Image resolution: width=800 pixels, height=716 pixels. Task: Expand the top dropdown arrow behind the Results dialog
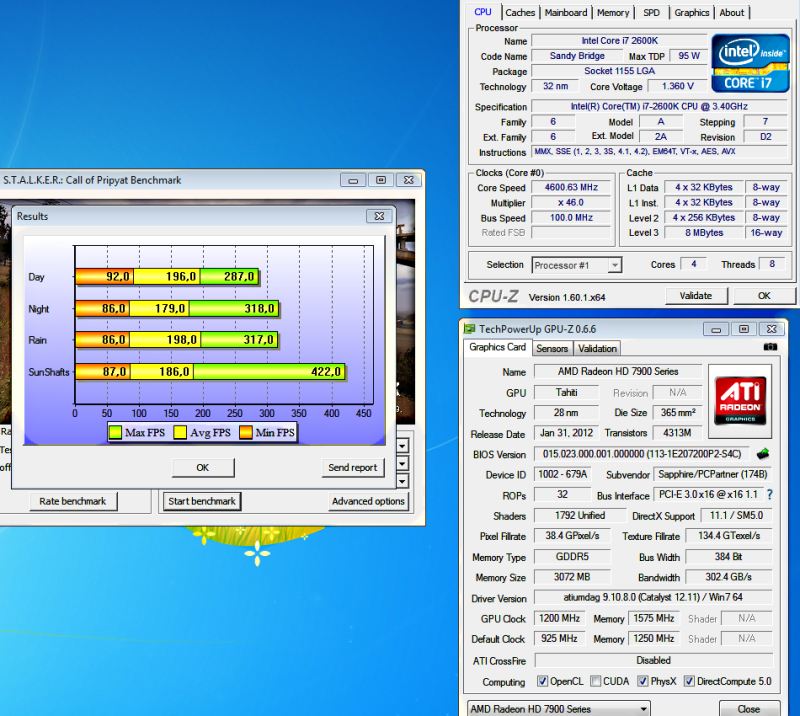coord(403,446)
